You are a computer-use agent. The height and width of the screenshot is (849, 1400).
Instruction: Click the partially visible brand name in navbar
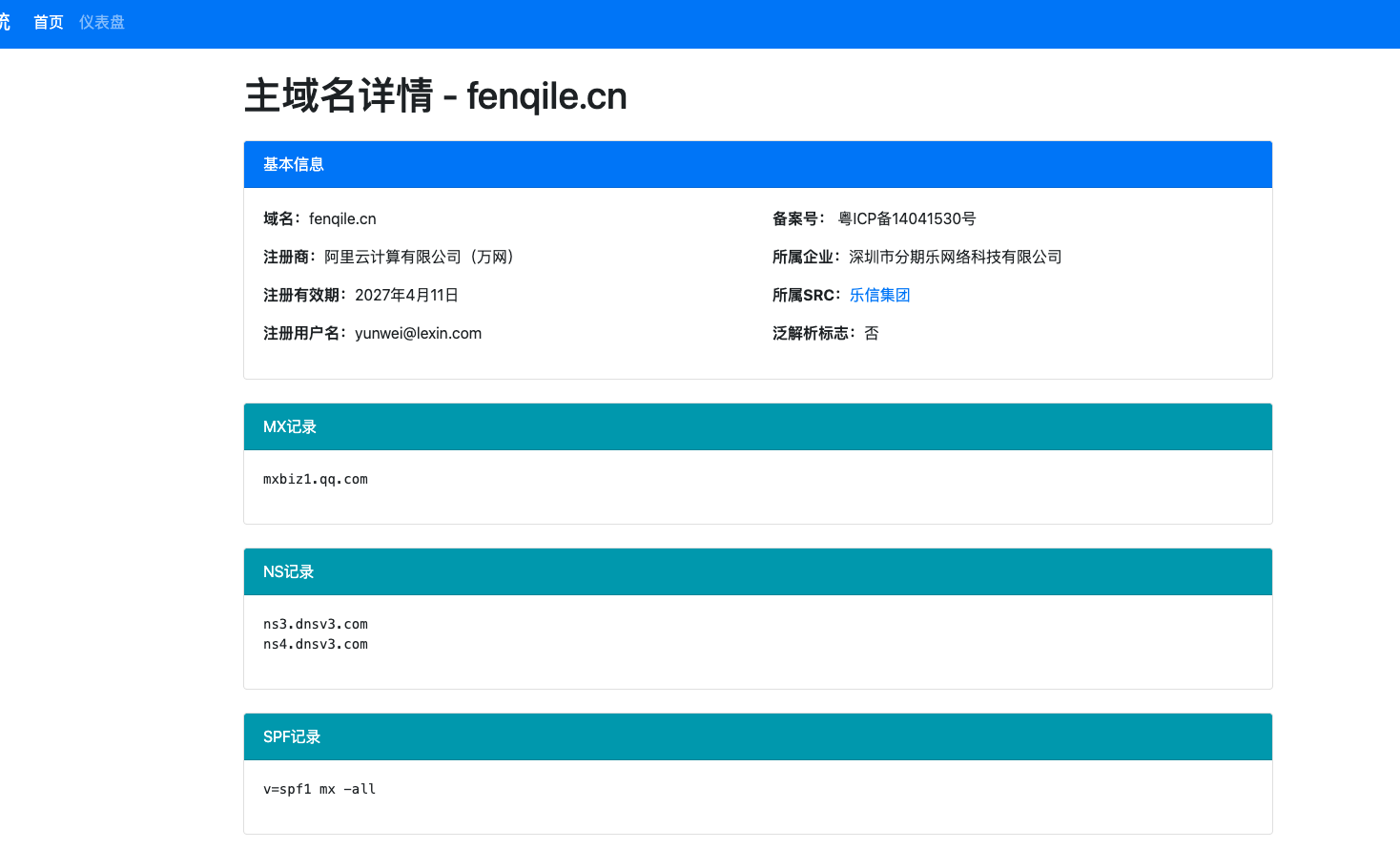5,22
